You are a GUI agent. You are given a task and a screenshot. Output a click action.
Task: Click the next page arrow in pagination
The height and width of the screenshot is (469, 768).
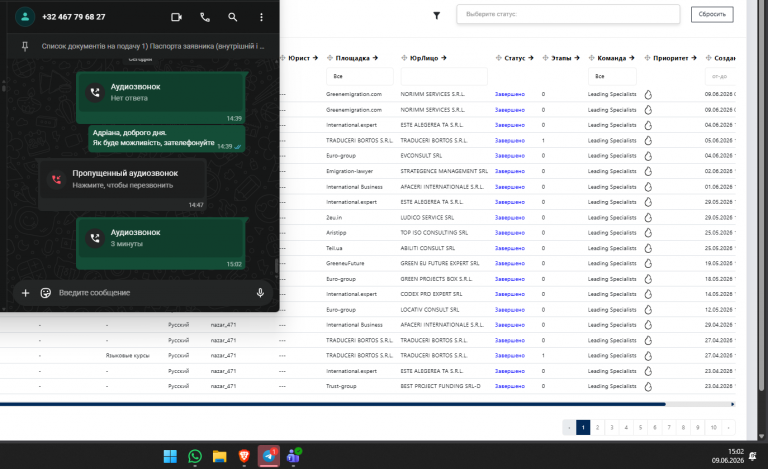coord(728,427)
